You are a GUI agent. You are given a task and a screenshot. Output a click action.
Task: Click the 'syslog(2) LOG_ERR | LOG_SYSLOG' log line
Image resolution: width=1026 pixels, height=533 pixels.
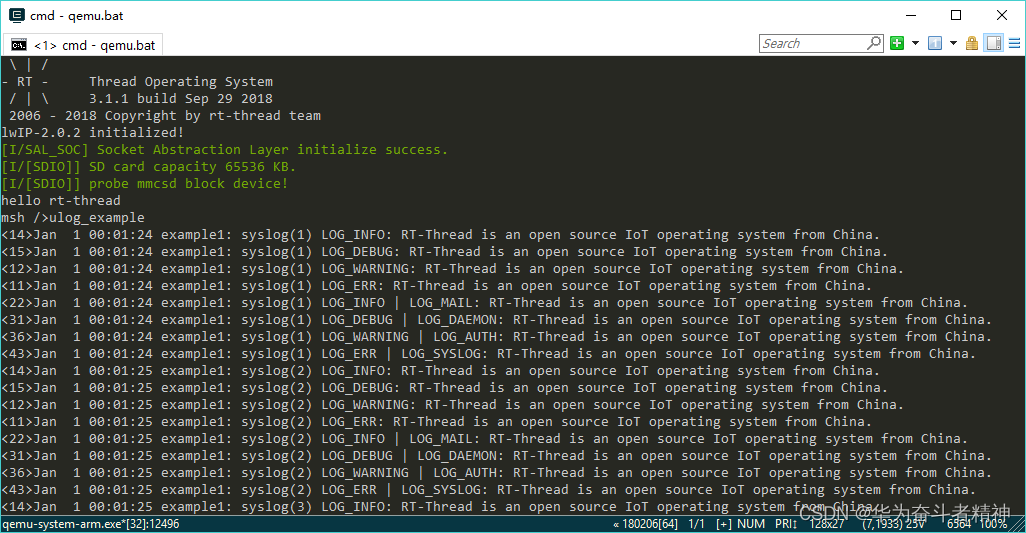(488, 490)
